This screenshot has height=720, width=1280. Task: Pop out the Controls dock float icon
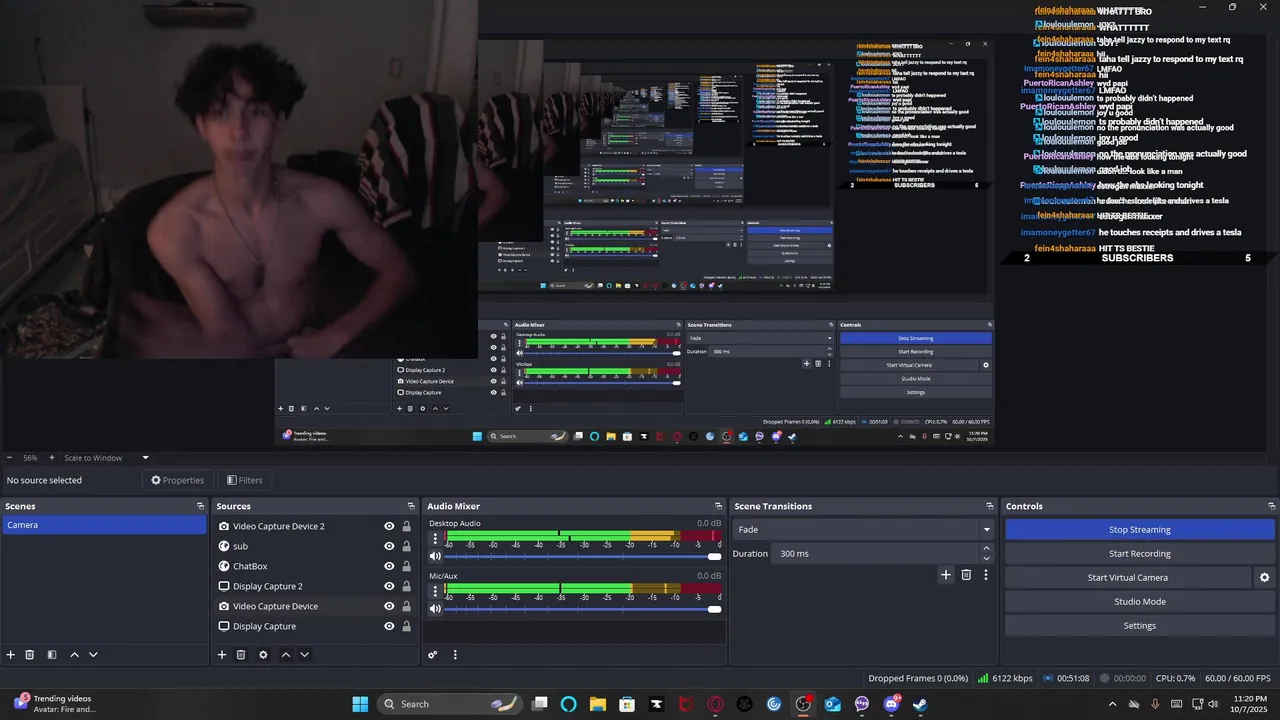tap(1272, 506)
